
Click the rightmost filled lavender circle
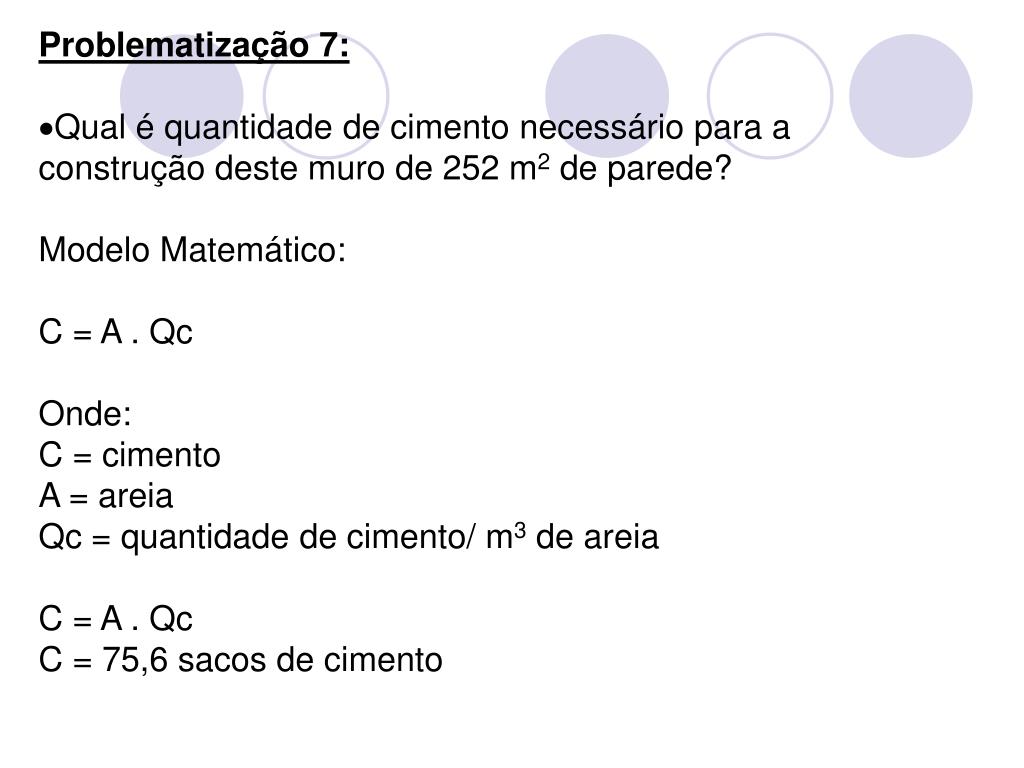(910, 96)
